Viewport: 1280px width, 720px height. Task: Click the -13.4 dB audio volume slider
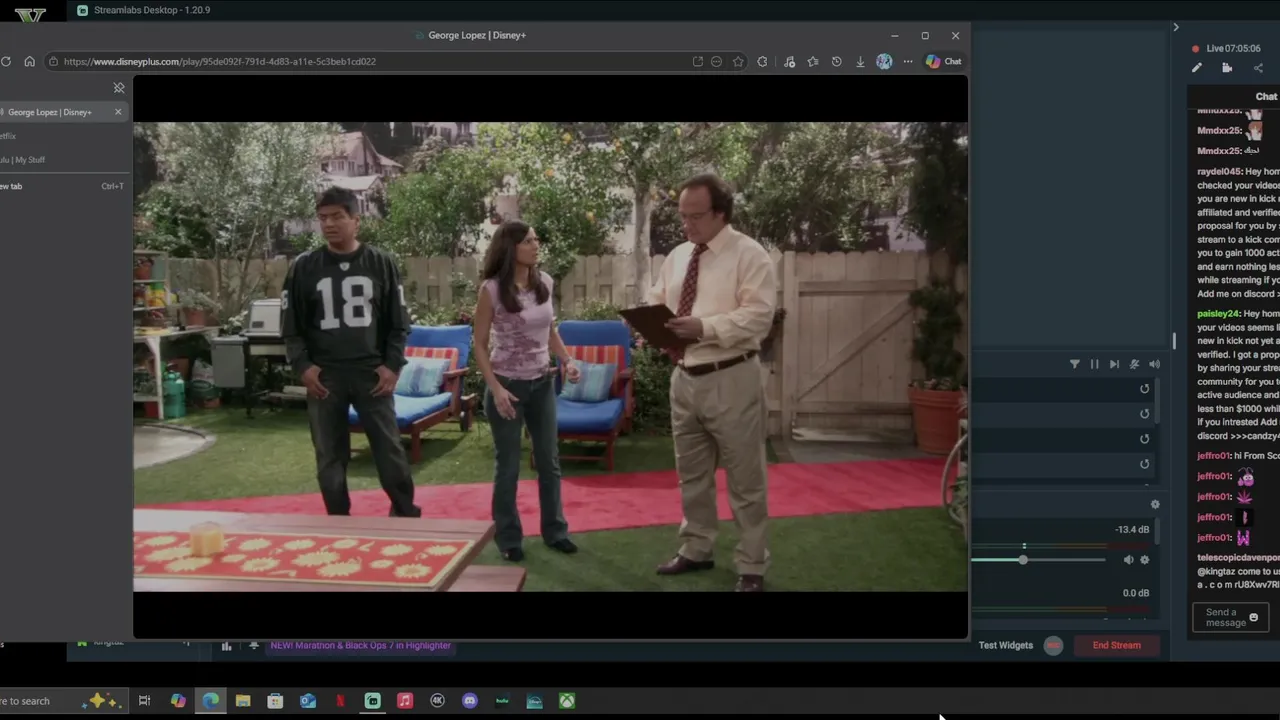point(1040,560)
